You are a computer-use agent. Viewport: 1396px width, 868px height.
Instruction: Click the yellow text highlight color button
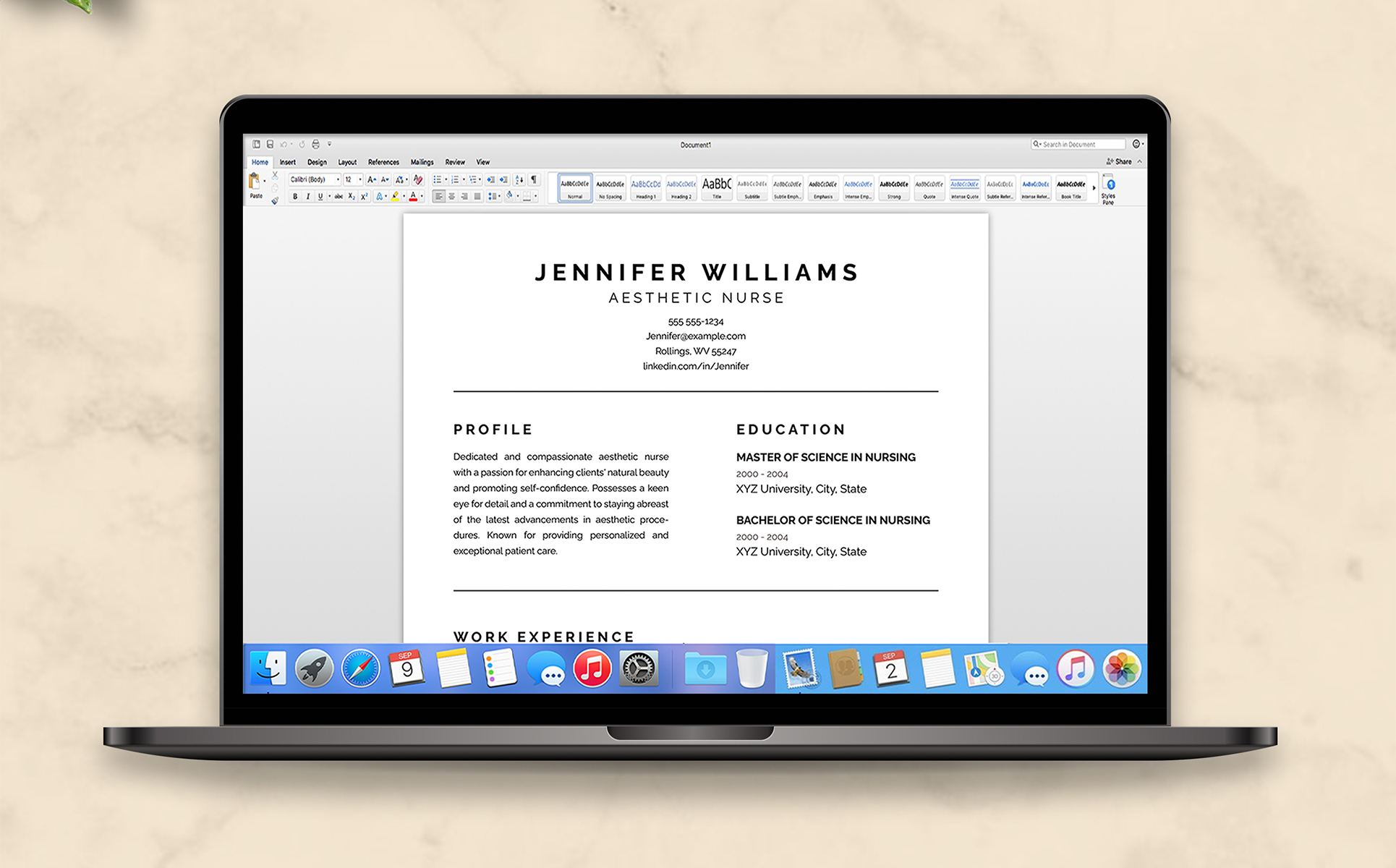[x=395, y=196]
